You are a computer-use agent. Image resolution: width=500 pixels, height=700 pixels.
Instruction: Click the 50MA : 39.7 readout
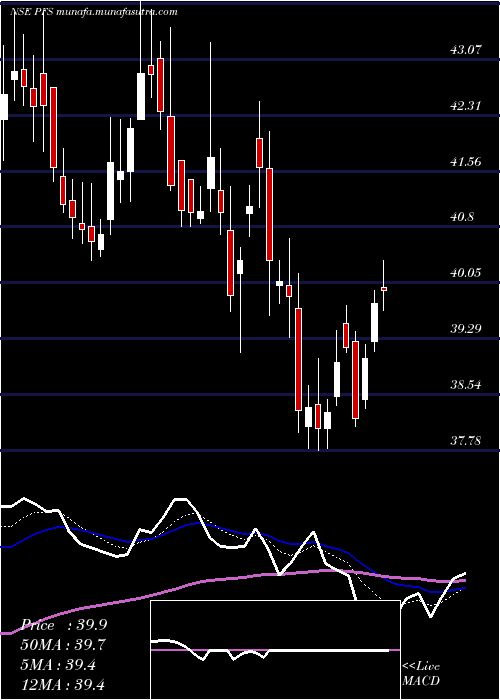64,645
